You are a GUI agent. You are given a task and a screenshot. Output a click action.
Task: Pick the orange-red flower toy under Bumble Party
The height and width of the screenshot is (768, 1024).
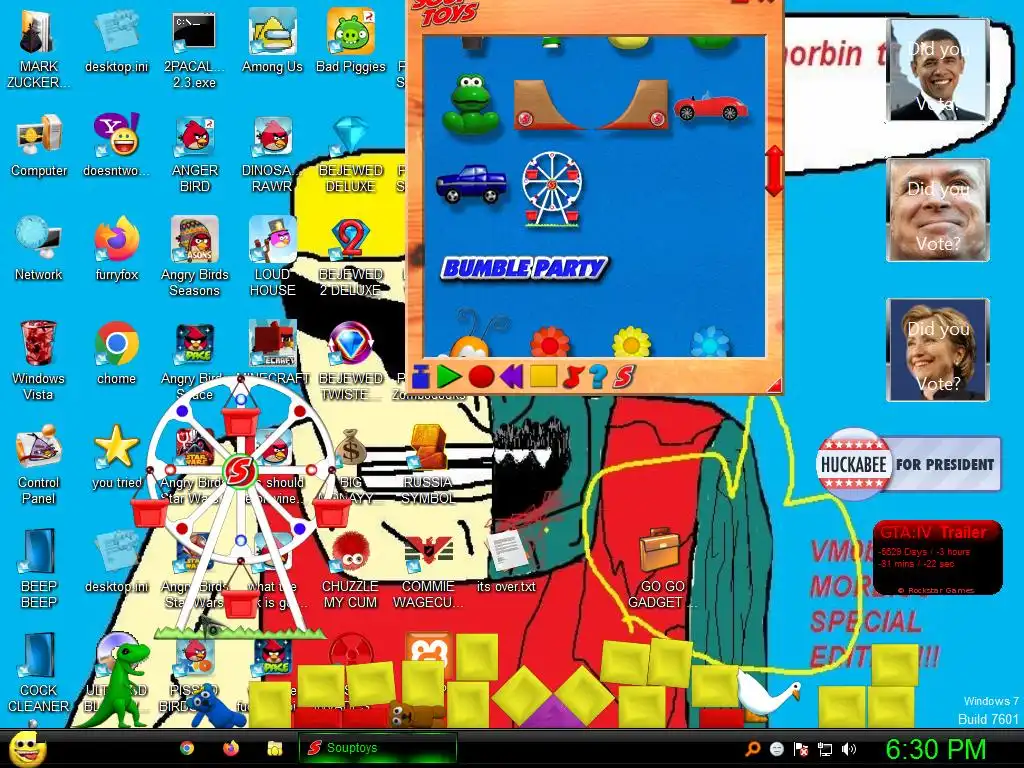tap(550, 342)
